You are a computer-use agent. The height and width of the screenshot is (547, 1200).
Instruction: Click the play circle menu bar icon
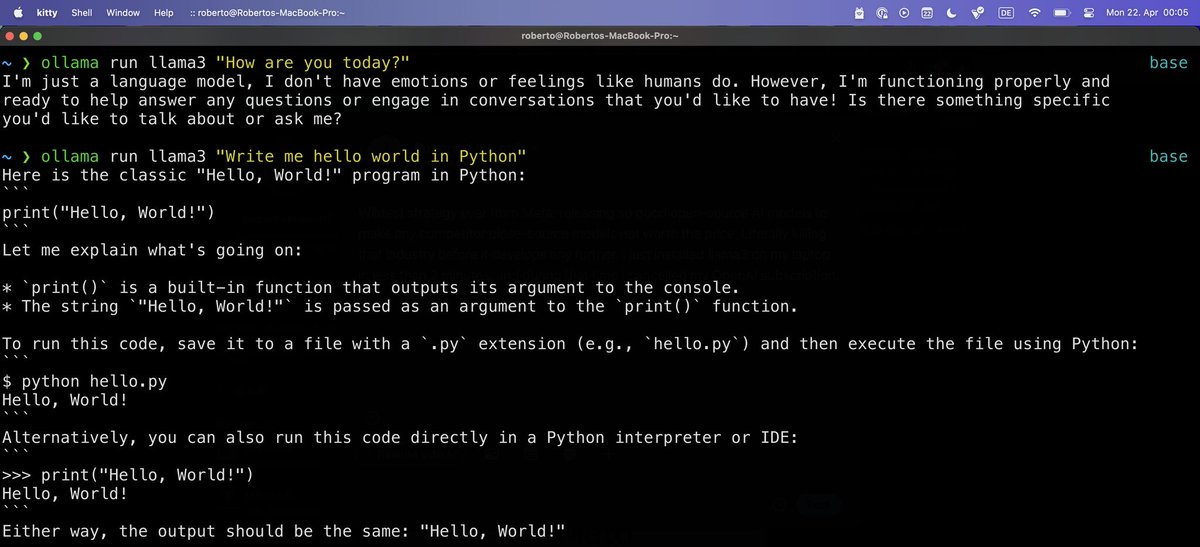904,13
